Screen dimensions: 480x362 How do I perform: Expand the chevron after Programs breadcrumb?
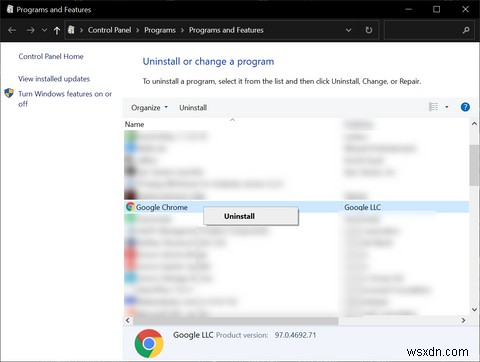pos(182,30)
